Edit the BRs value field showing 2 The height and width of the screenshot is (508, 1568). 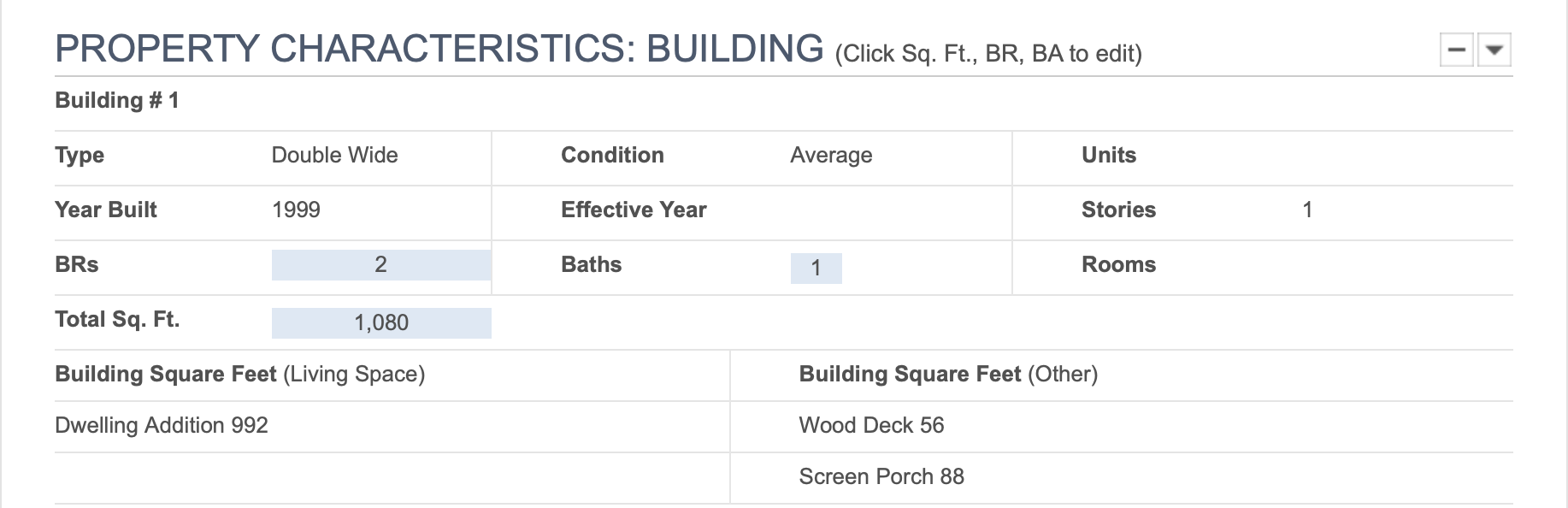(381, 265)
